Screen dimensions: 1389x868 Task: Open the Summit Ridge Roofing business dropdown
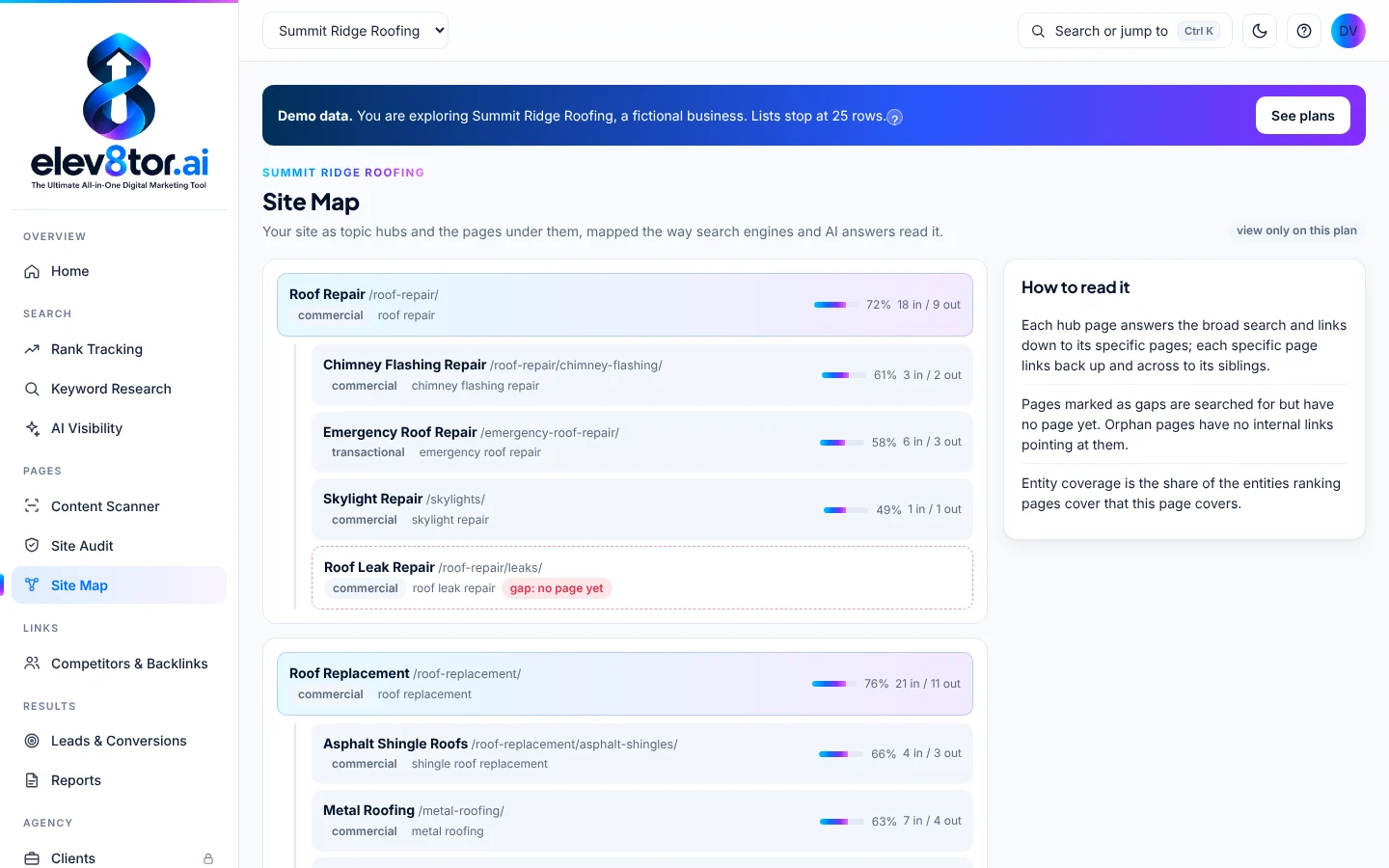(355, 31)
